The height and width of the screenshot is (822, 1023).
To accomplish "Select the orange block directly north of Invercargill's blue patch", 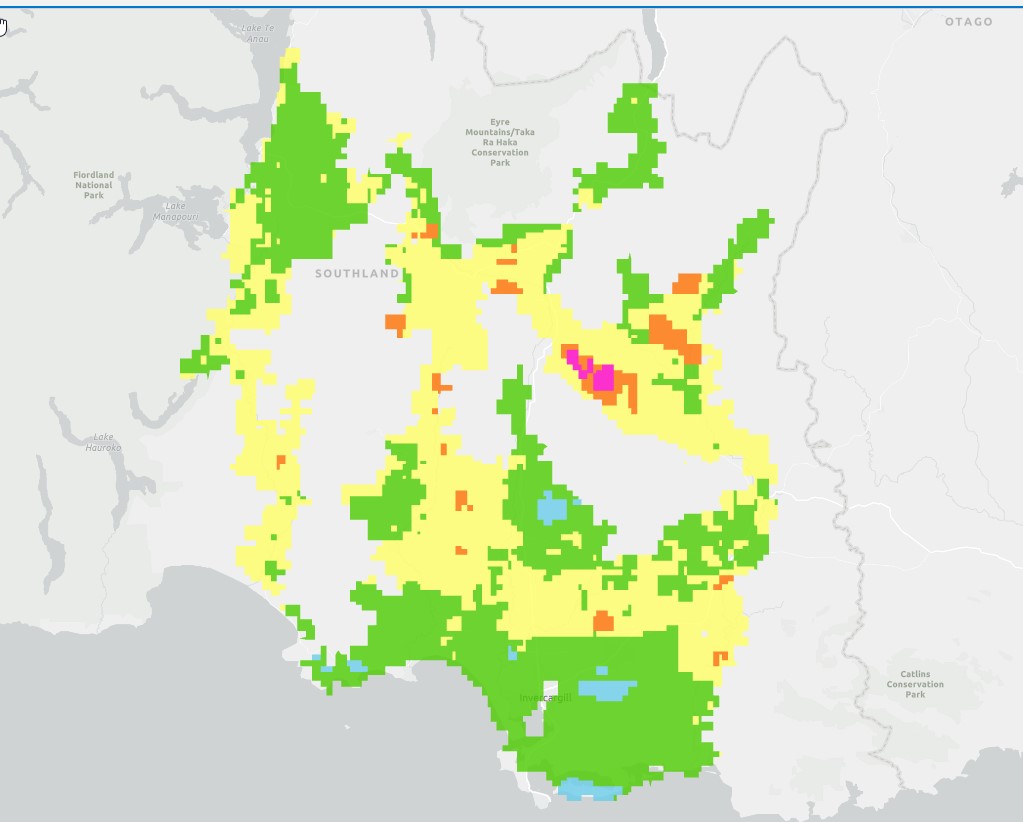I will pyautogui.click(x=603, y=621).
